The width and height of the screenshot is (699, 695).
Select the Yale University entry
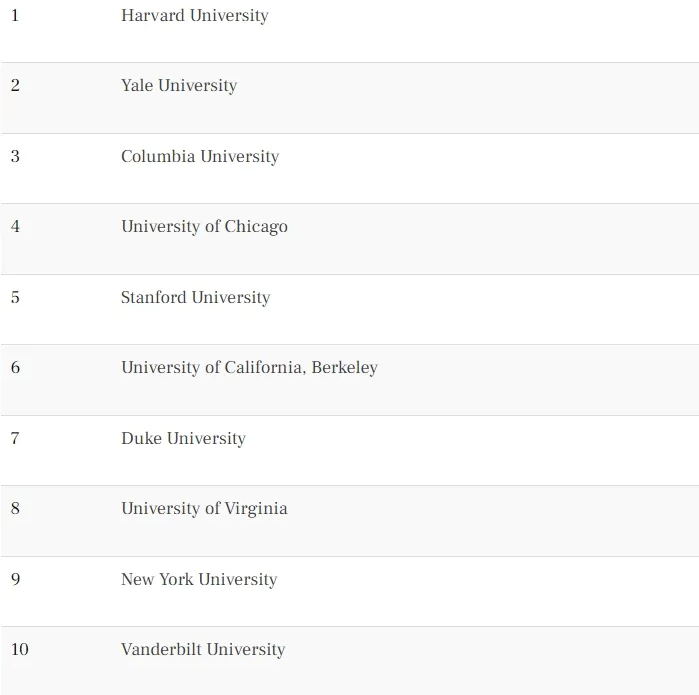coord(179,86)
